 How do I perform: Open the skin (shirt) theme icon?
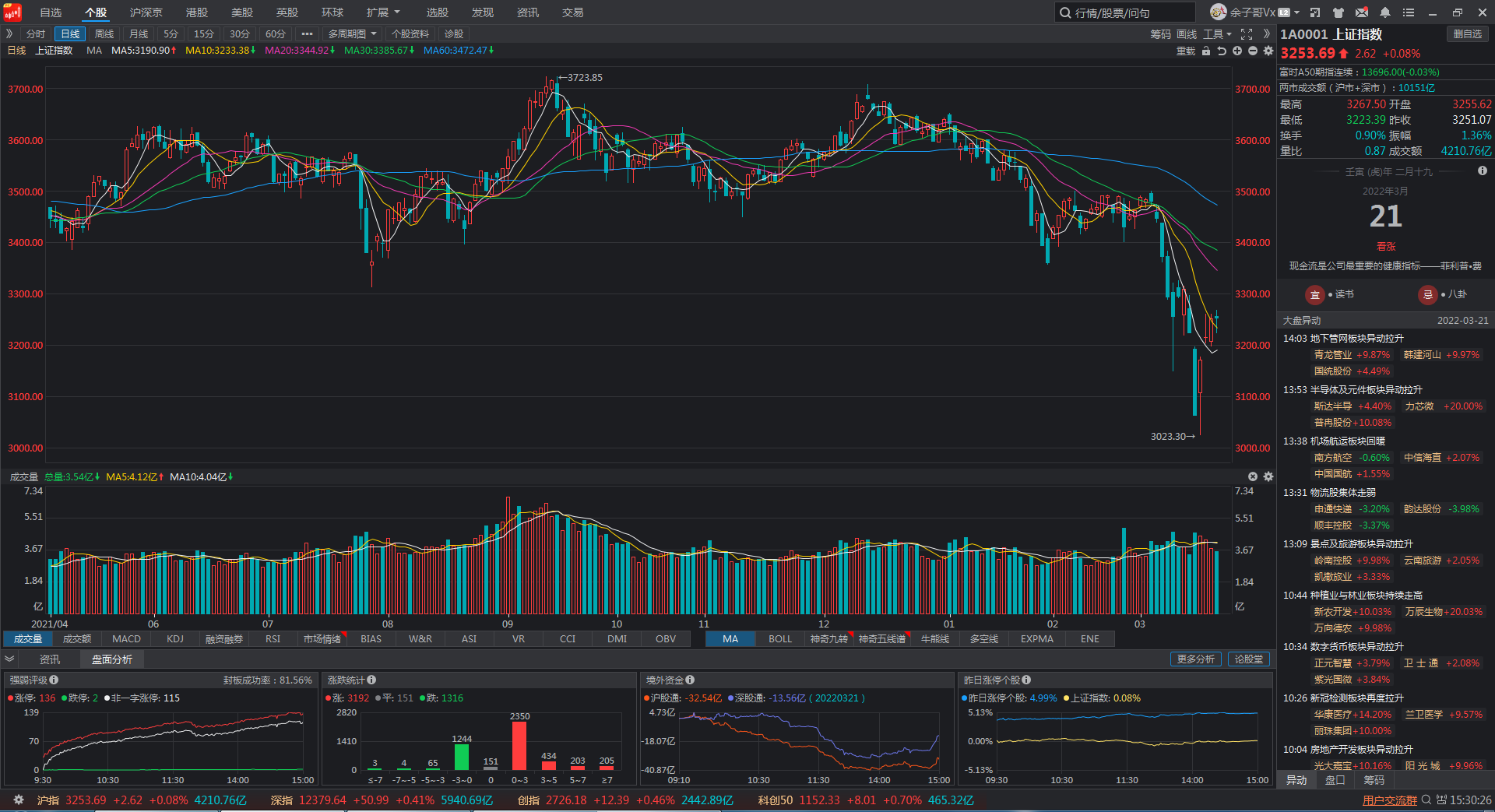coord(1338,12)
